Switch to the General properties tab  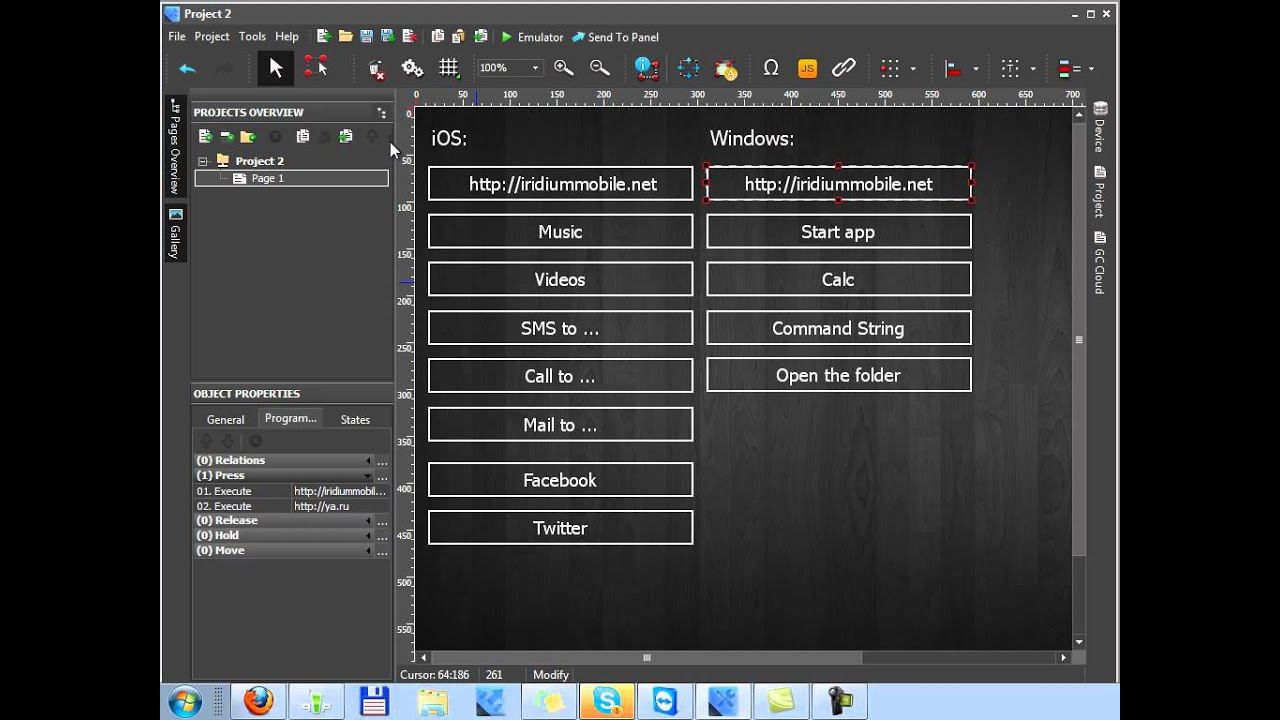coord(225,420)
